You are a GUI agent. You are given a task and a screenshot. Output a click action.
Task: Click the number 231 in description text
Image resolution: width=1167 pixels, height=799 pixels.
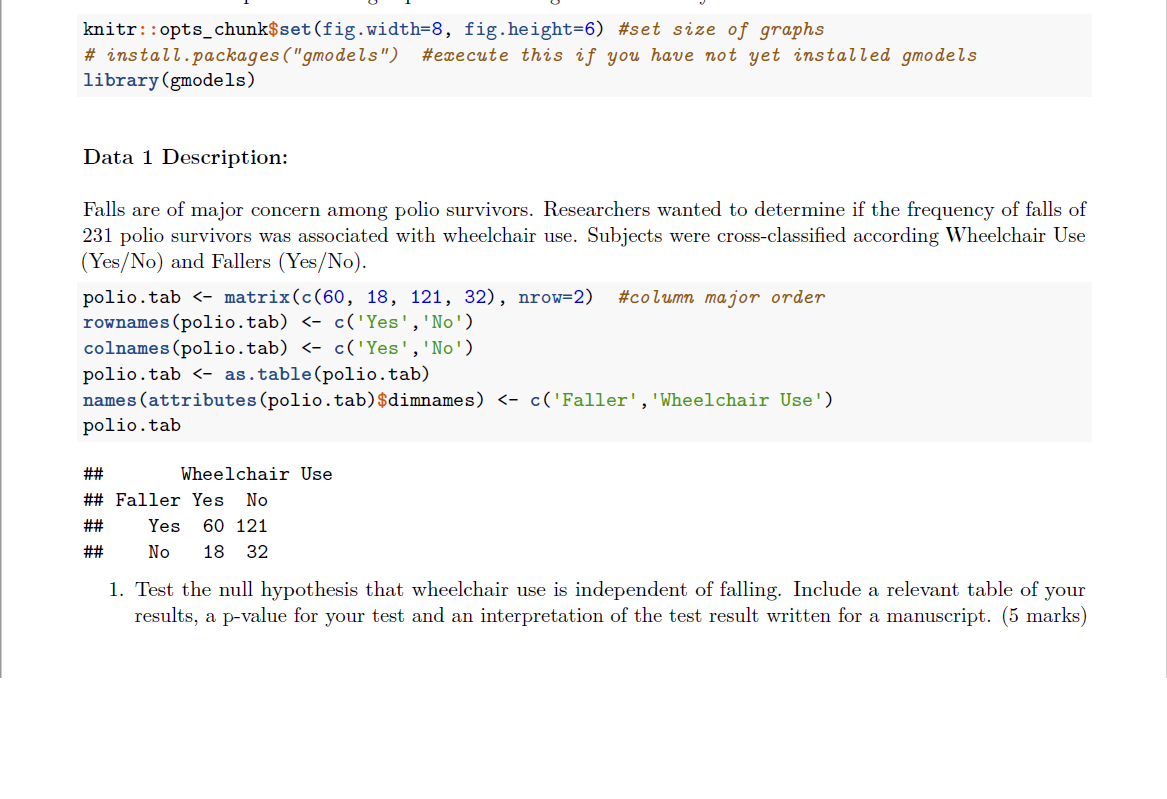click(x=98, y=236)
